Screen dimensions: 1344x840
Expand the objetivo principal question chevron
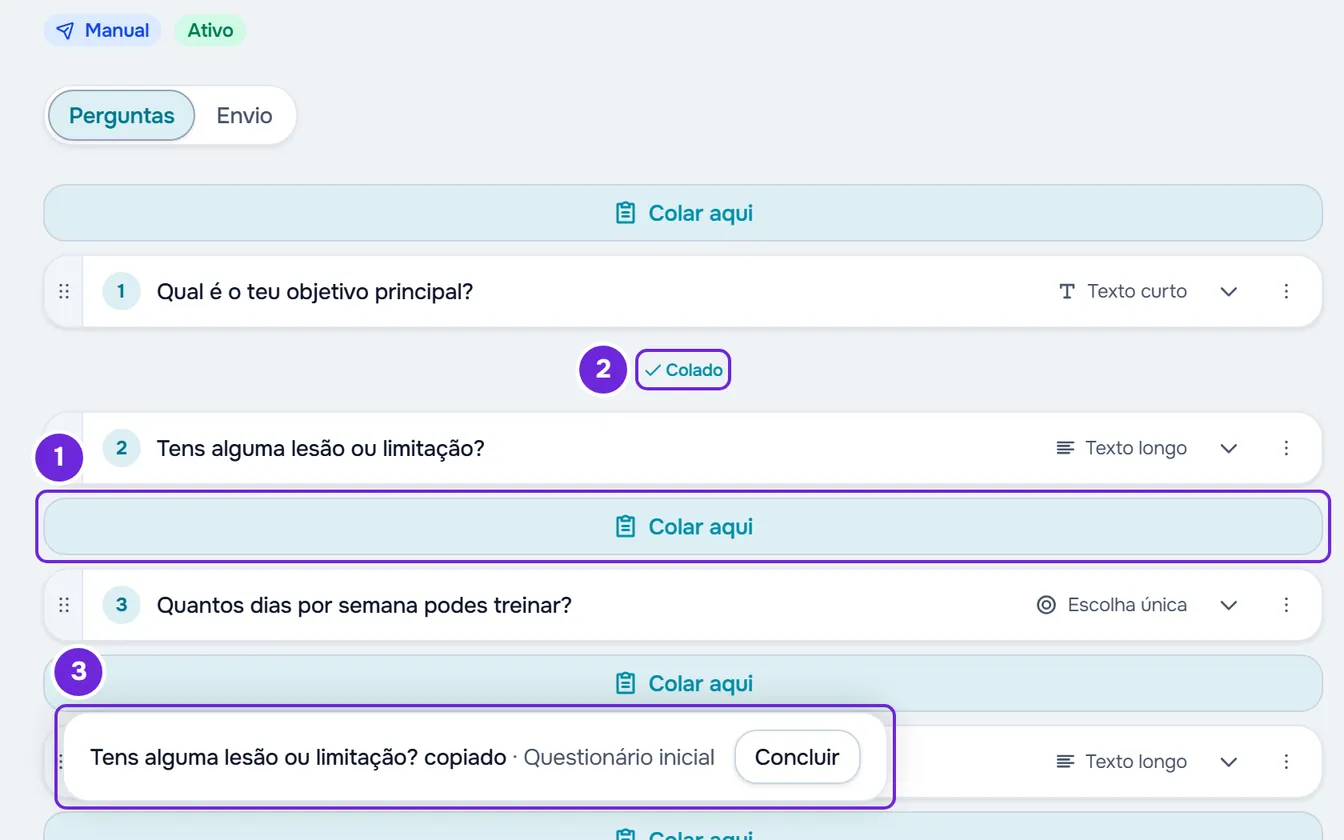pos(1229,292)
